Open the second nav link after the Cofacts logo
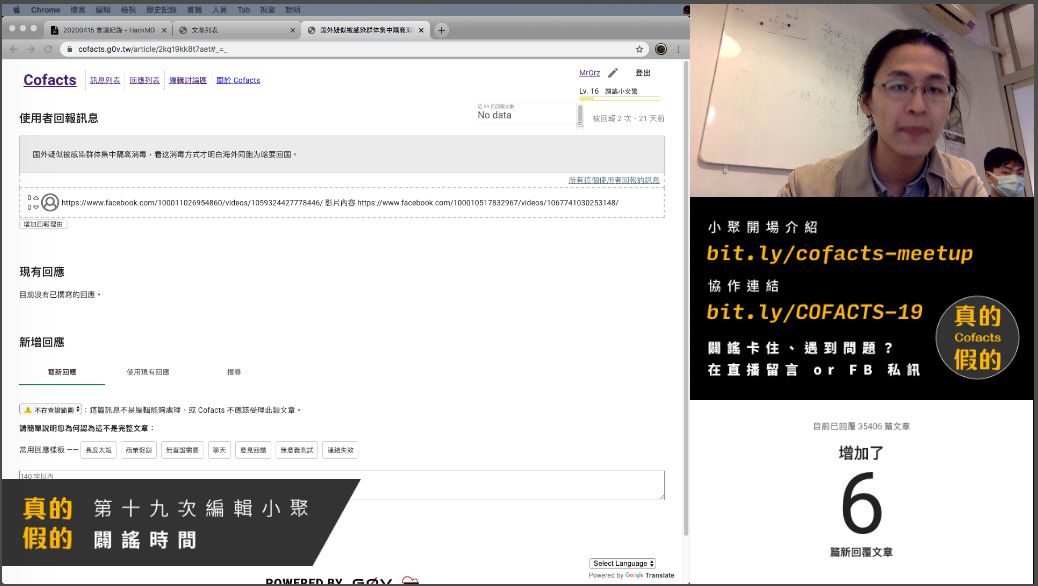 [144, 80]
